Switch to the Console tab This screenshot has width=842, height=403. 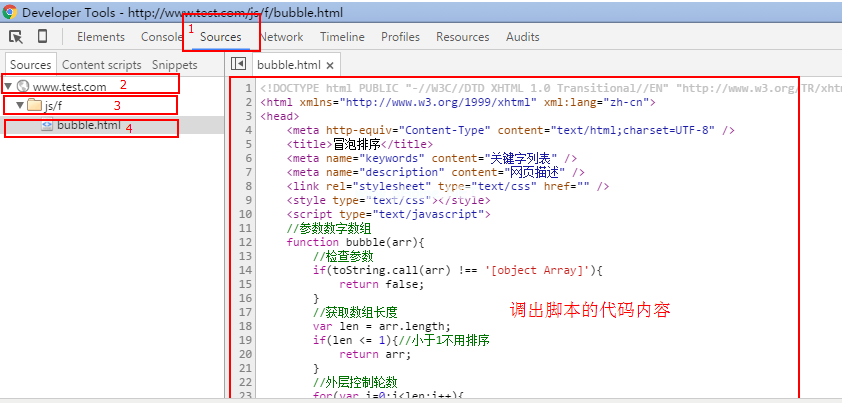[161, 37]
